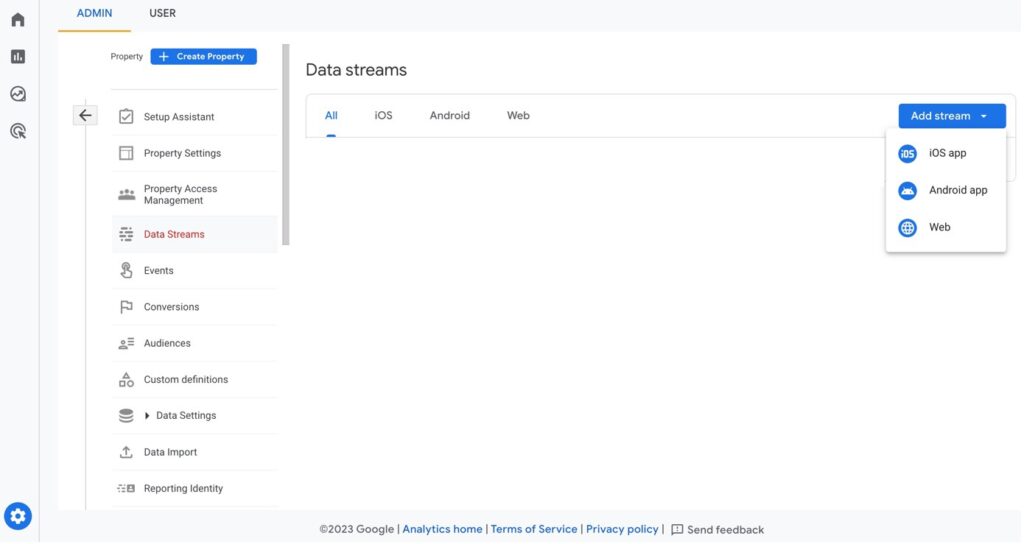The height and width of the screenshot is (544, 1024).
Task: Go to Property Access Management
Action: (180, 195)
